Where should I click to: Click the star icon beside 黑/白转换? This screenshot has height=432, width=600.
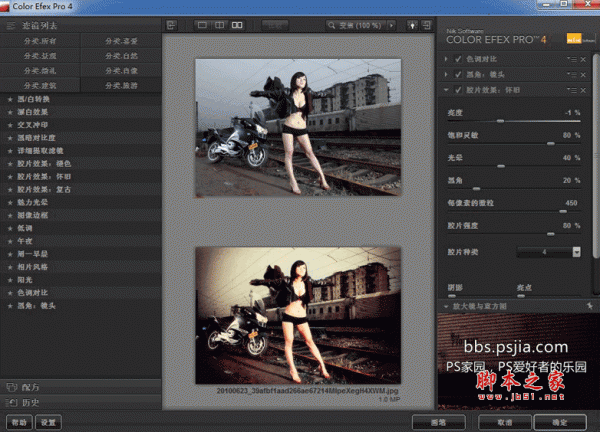coord(10,98)
